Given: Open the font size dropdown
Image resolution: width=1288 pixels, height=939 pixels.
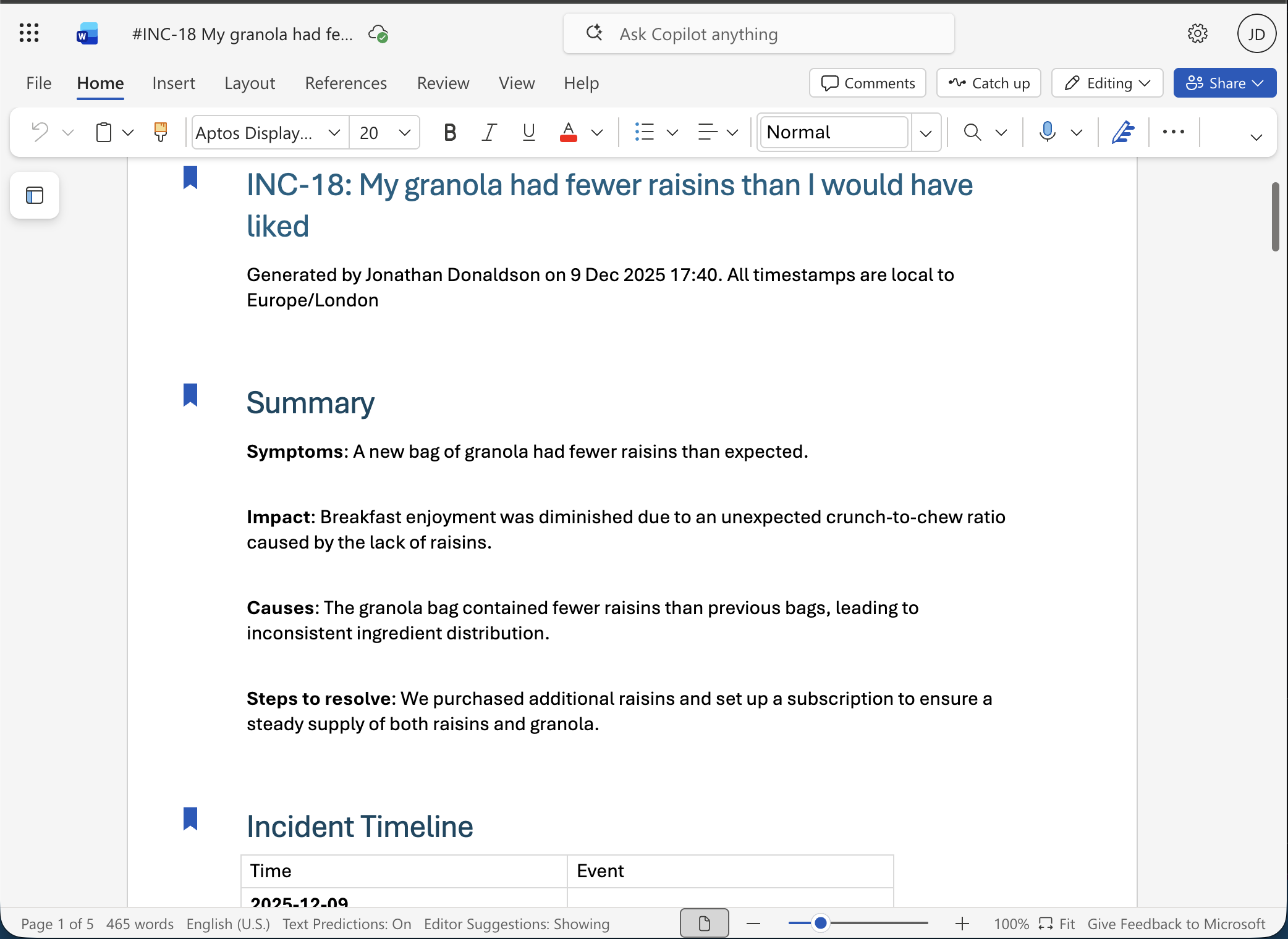Looking at the screenshot, I should 405,132.
